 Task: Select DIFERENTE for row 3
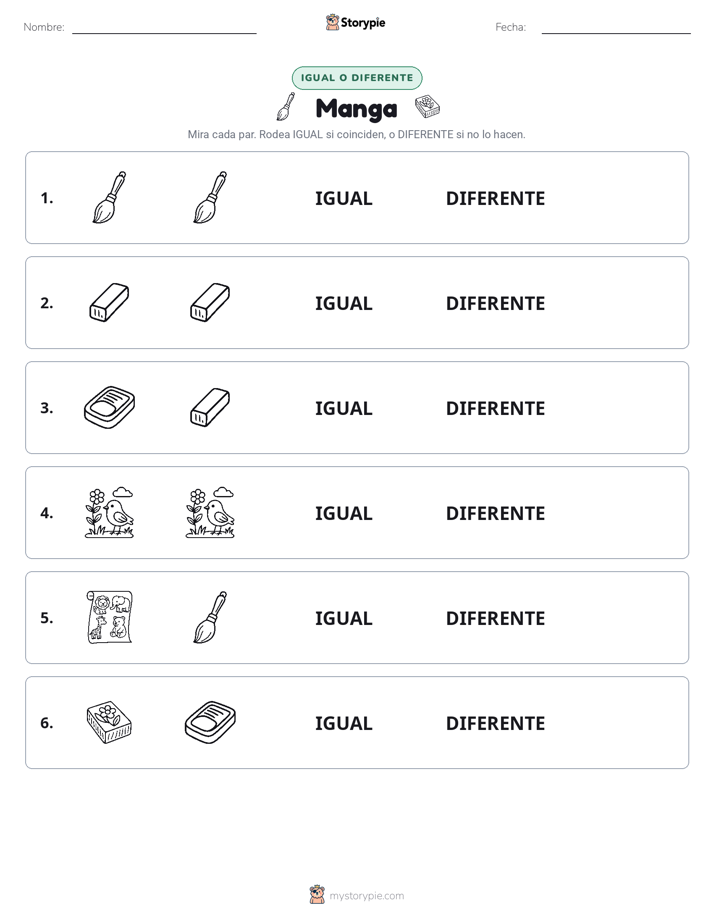point(495,408)
